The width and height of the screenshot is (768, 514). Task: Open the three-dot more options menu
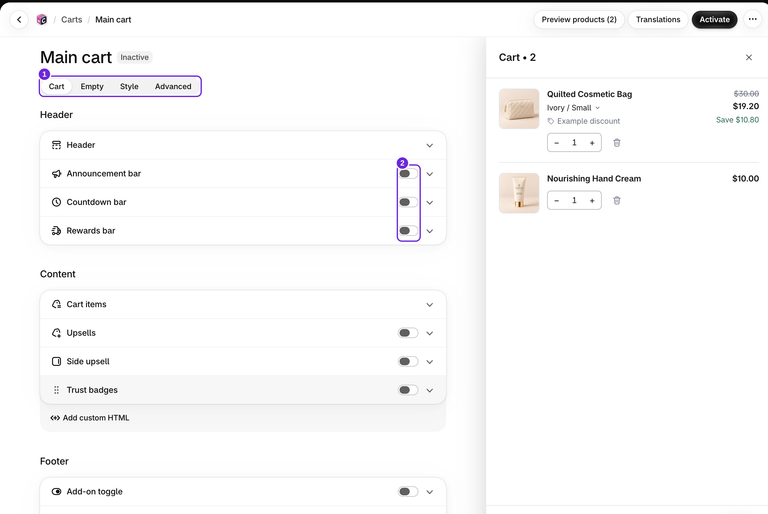coord(752,20)
